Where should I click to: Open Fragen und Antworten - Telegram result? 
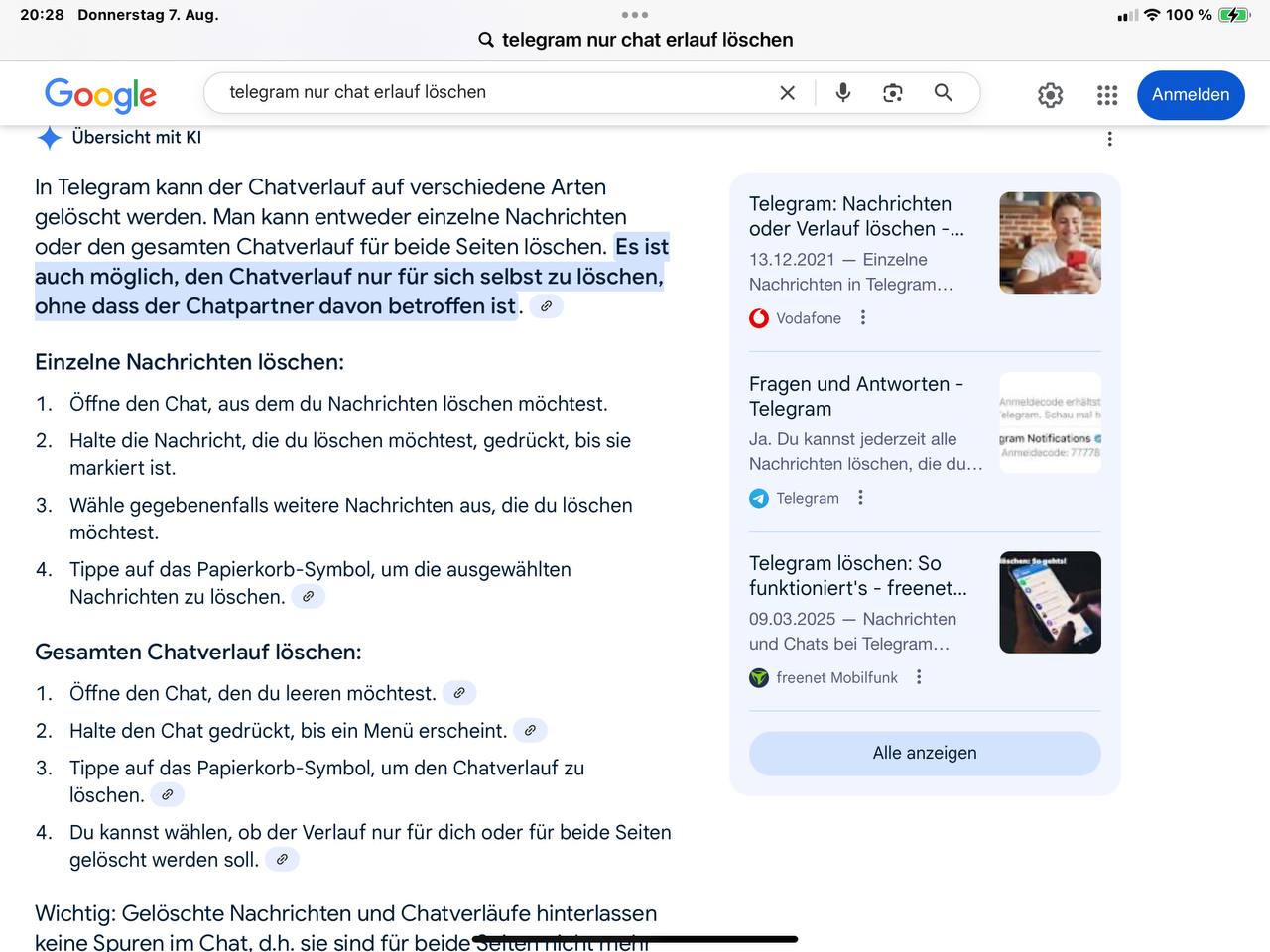(855, 396)
